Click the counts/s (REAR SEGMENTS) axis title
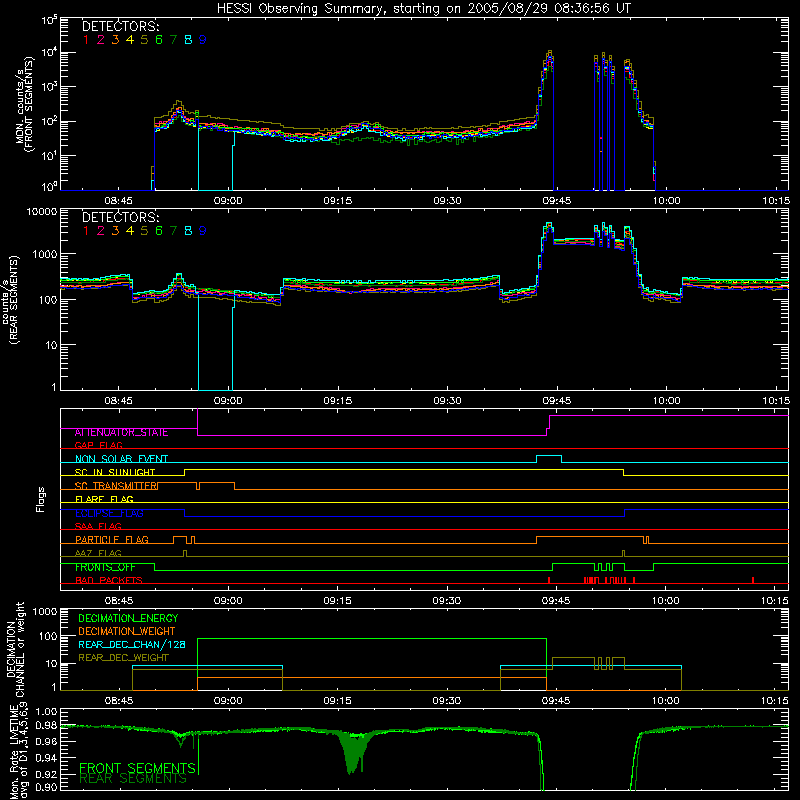 click(10, 299)
